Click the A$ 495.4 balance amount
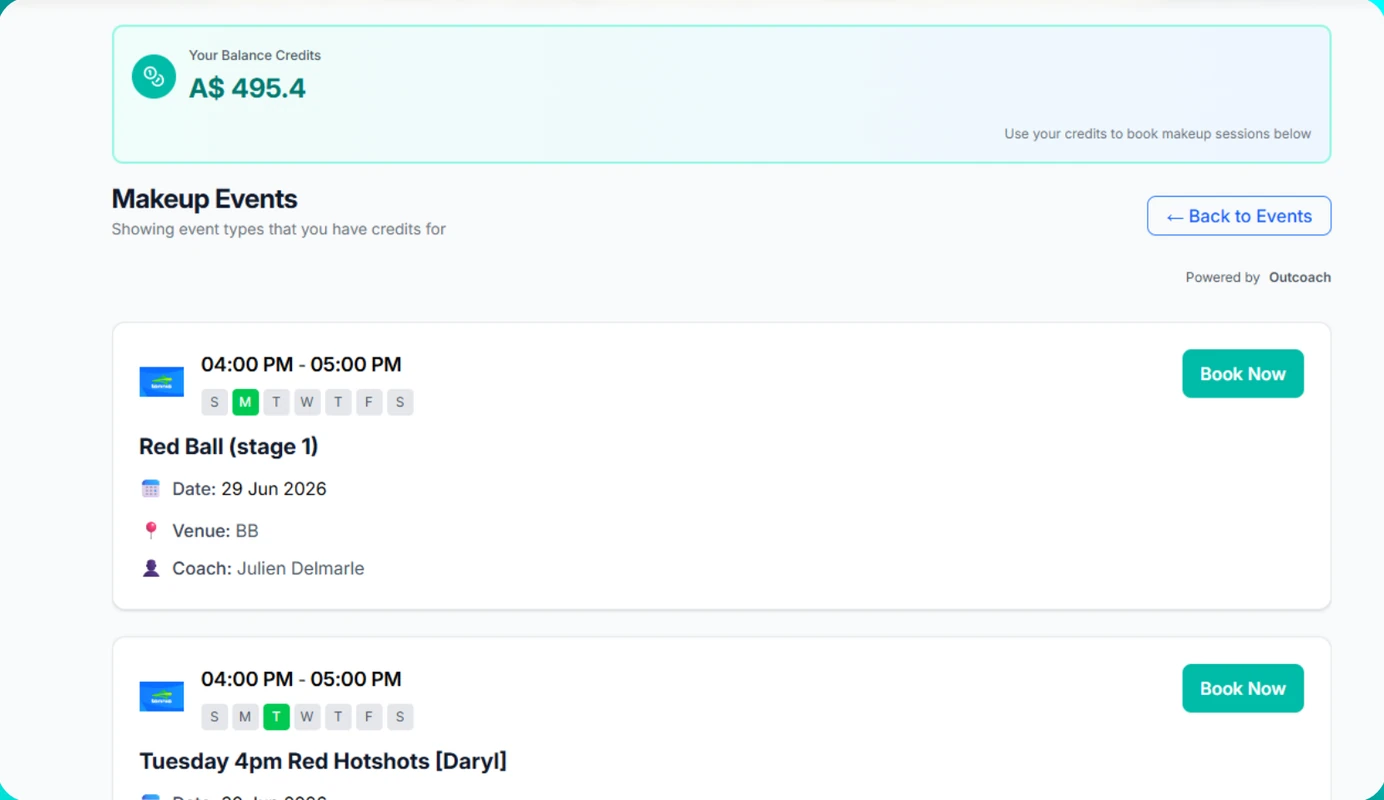Image resolution: width=1384 pixels, height=800 pixels. coord(247,88)
